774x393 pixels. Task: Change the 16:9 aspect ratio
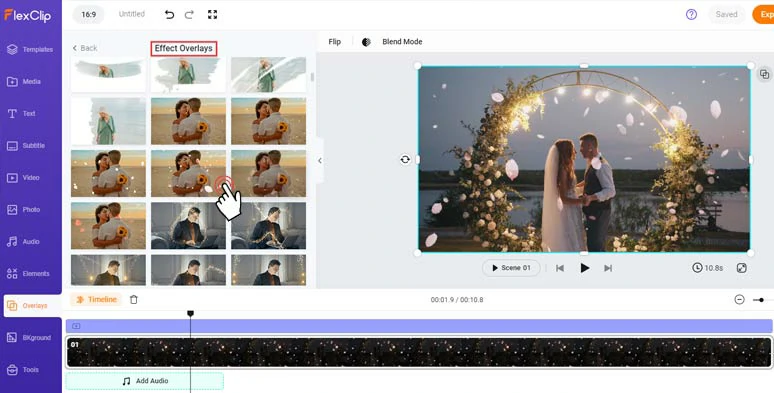tap(88, 14)
